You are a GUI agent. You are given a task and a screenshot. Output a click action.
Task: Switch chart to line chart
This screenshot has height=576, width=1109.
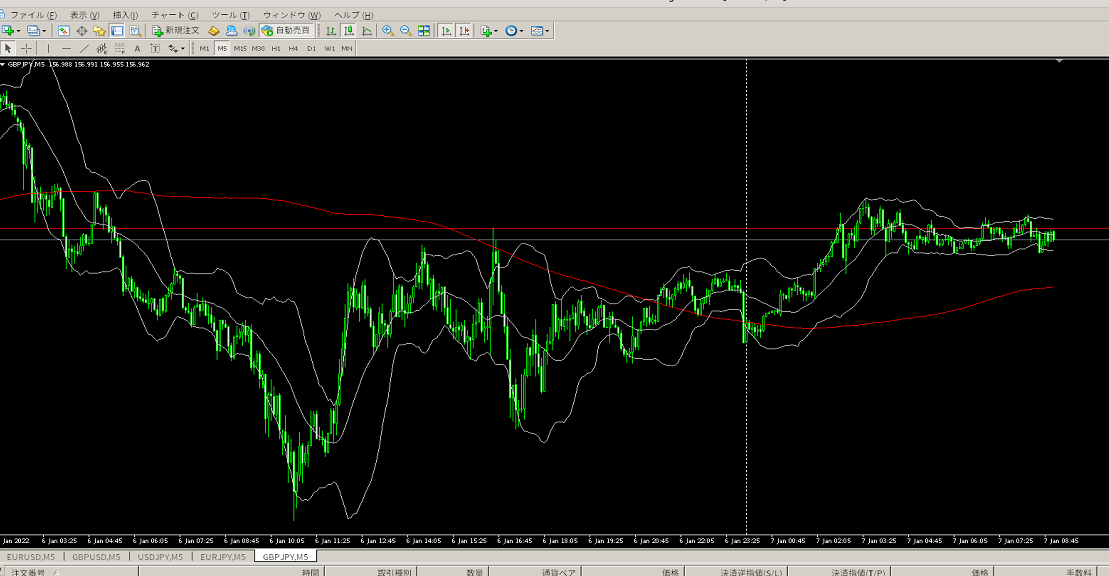(367, 30)
